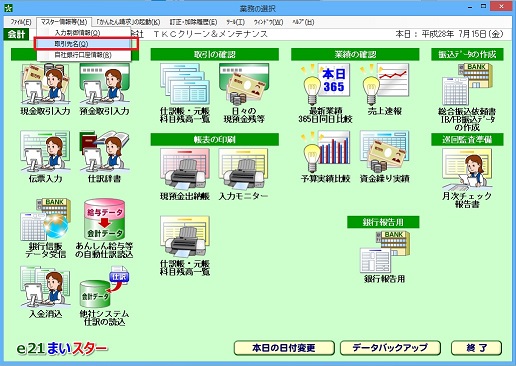Open the ヘルプ(H) menu
This screenshot has height=366, width=516.
point(303,22)
